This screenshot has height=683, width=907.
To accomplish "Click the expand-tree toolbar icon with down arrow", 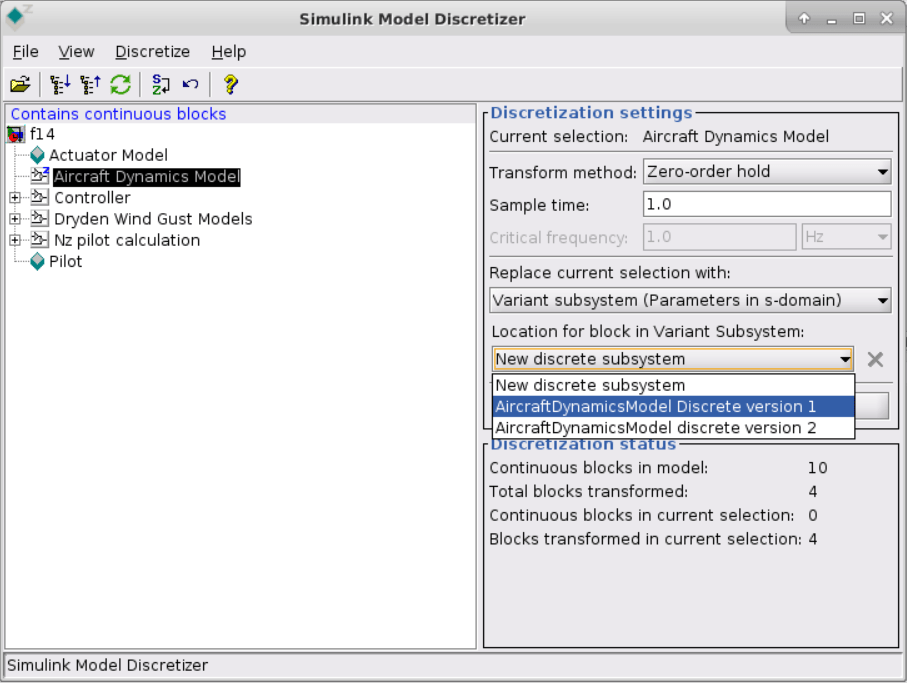I will click(60, 84).
